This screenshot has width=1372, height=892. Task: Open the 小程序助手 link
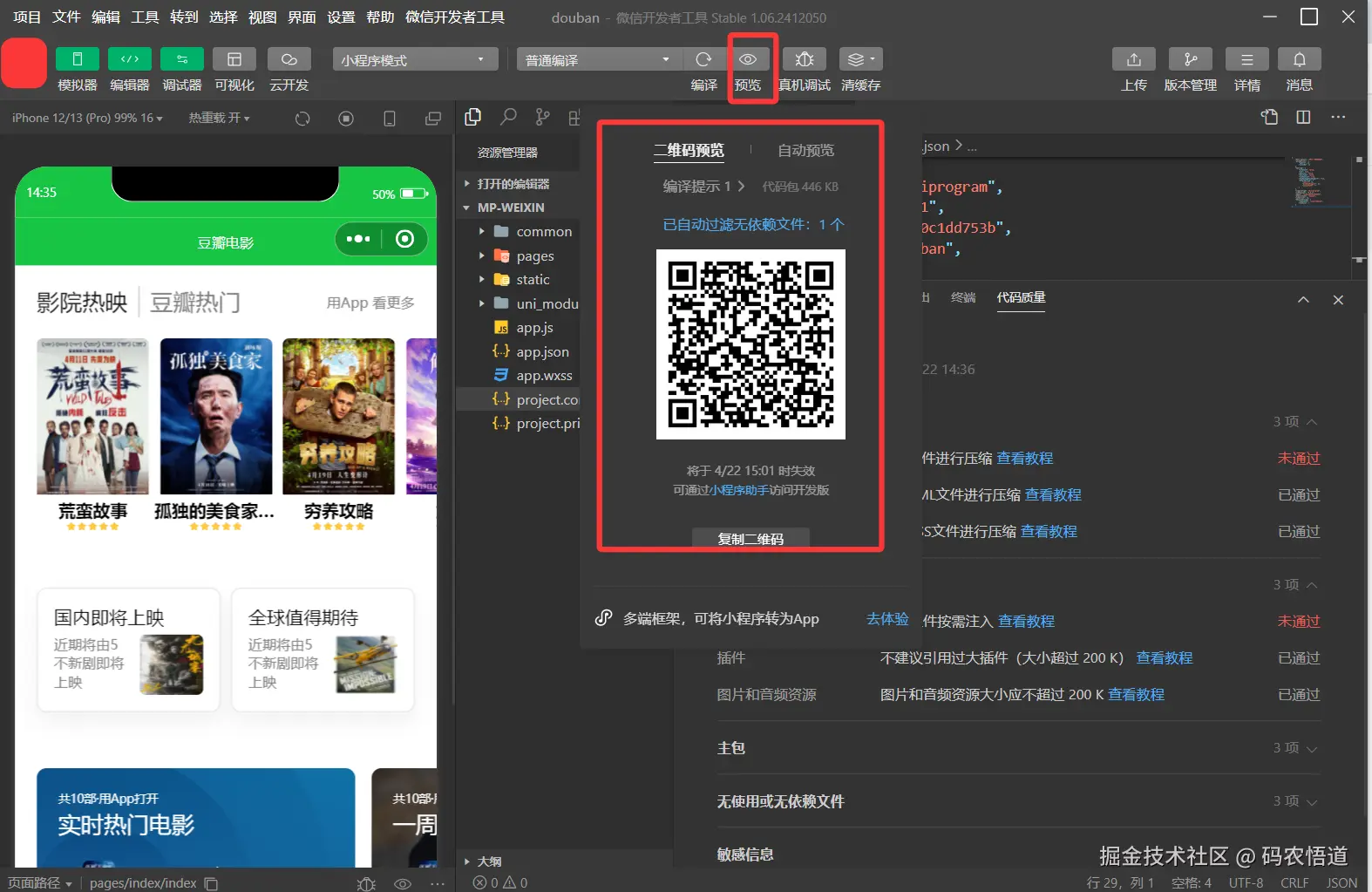tap(738, 490)
